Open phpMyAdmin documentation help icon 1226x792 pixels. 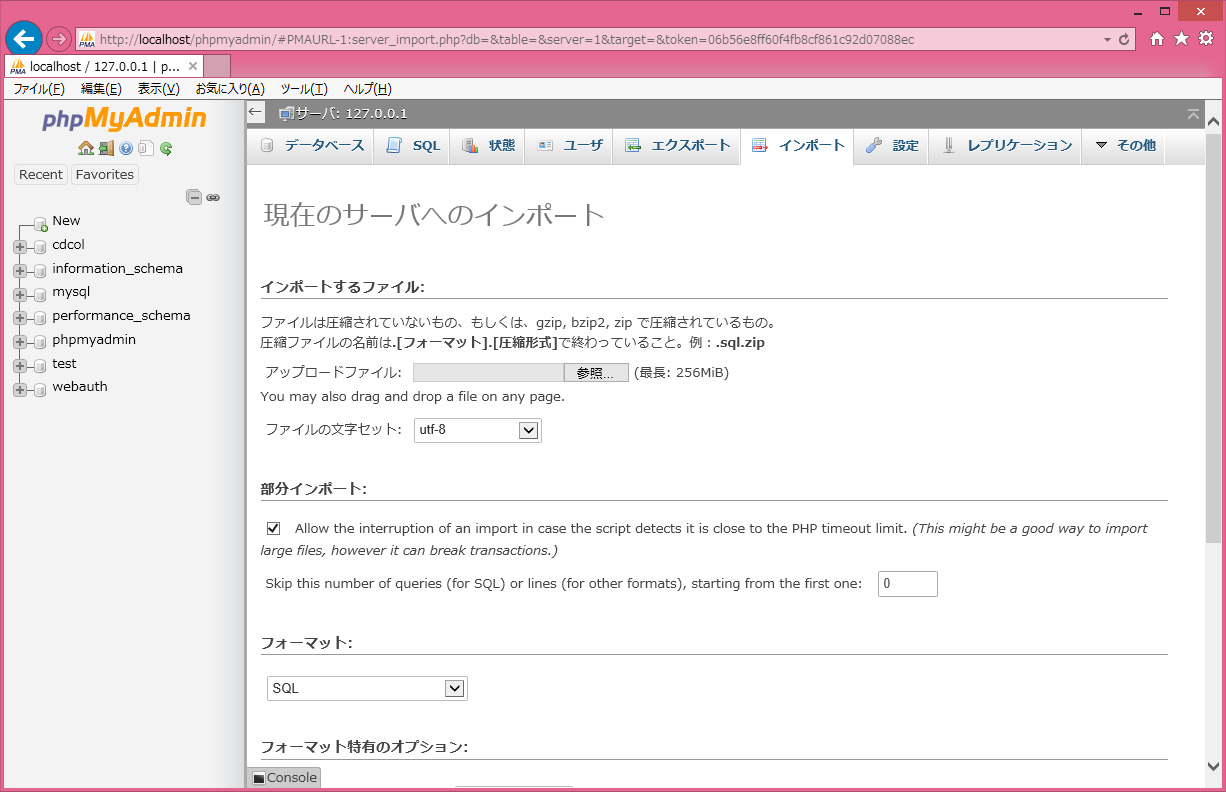pos(126,148)
